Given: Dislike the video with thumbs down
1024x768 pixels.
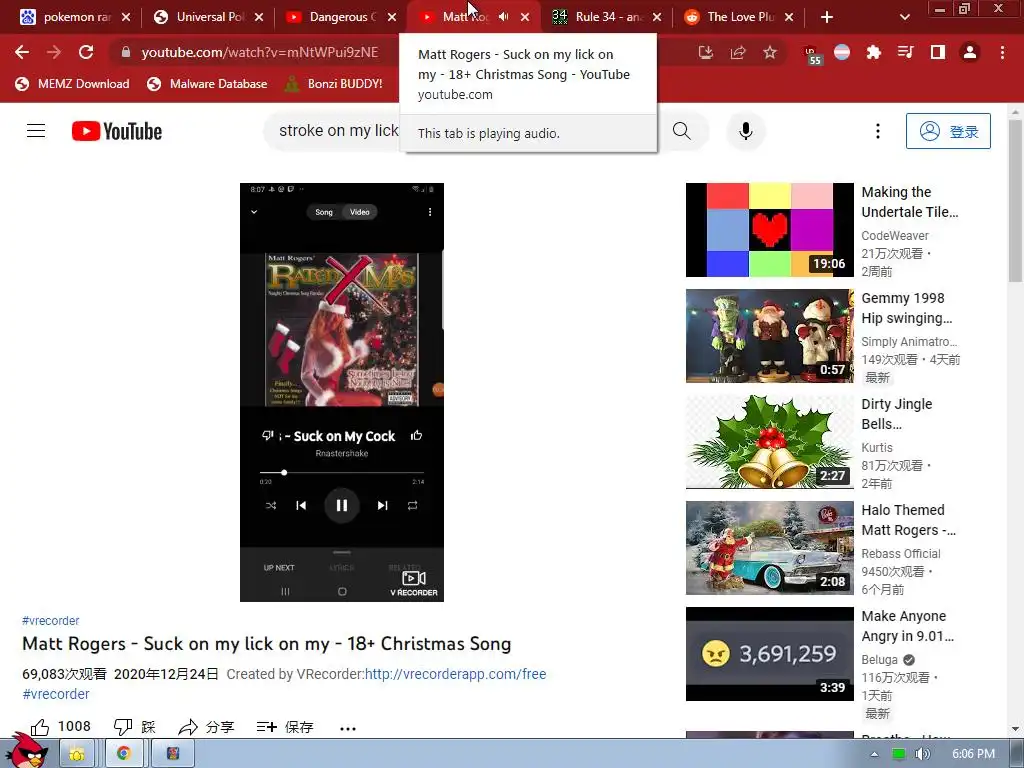Looking at the screenshot, I should 135,727.
